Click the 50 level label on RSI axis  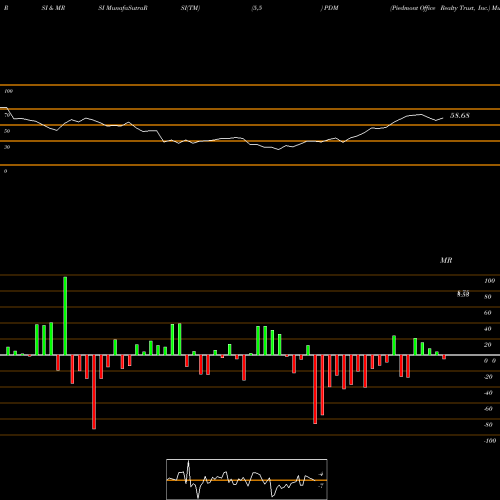coord(7,131)
